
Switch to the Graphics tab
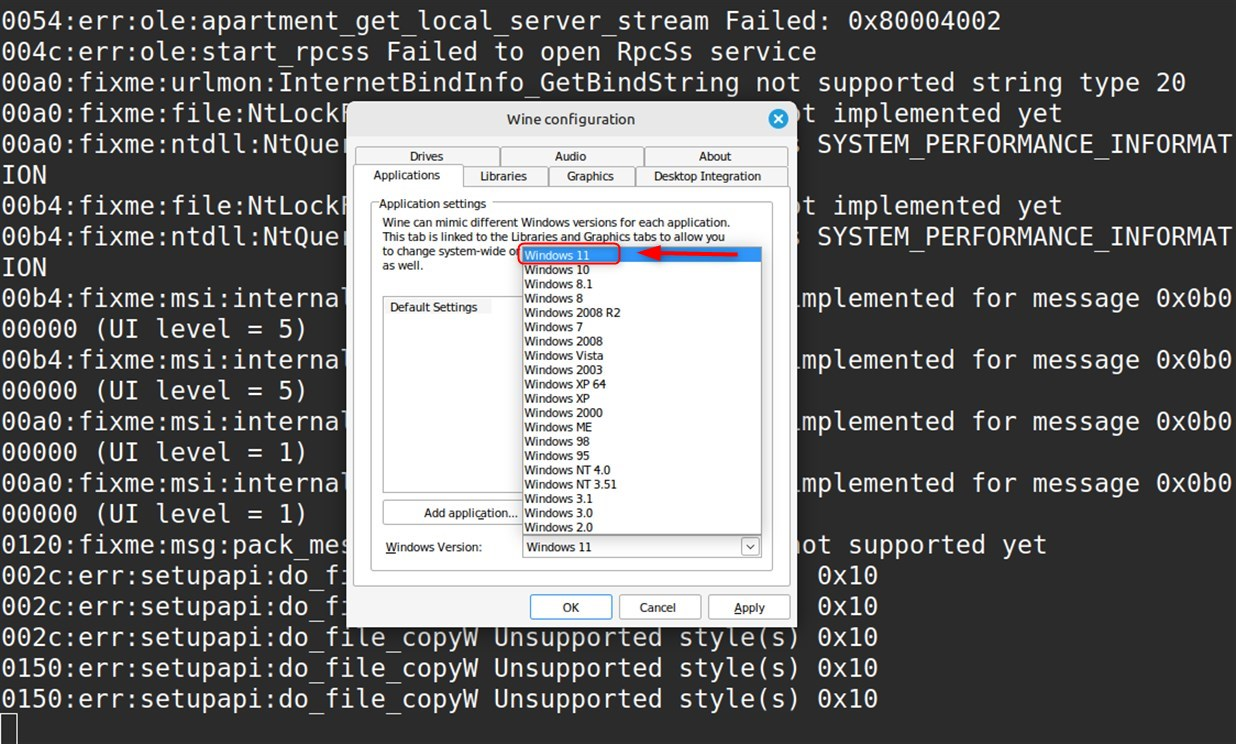(590, 176)
